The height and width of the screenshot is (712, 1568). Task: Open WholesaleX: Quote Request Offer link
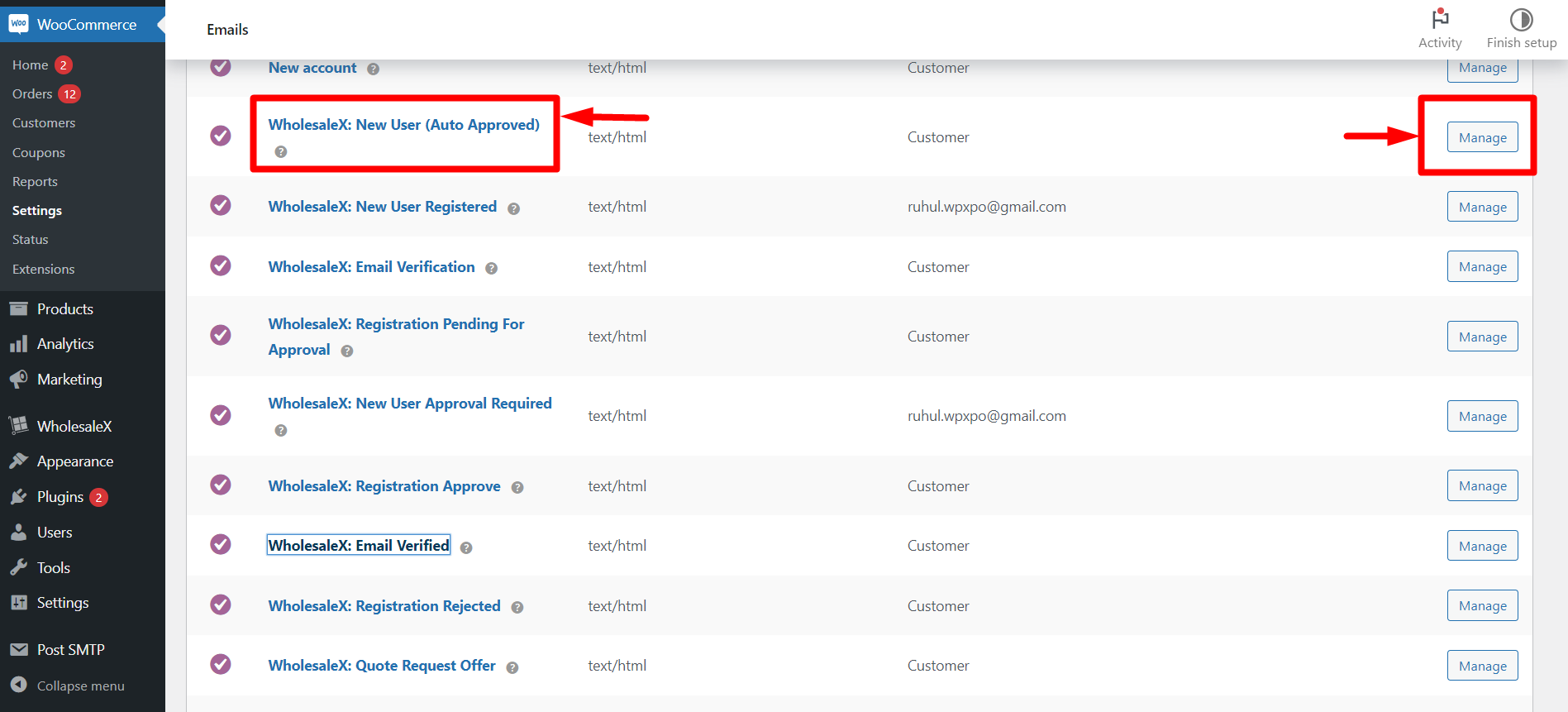click(x=382, y=666)
